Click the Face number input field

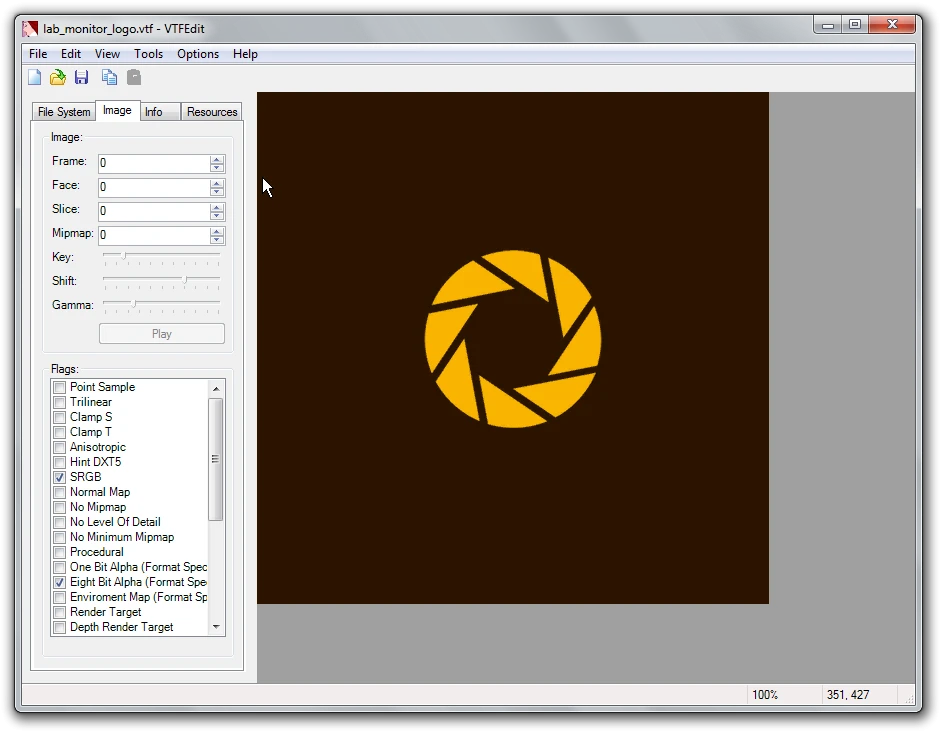(154, 188)
